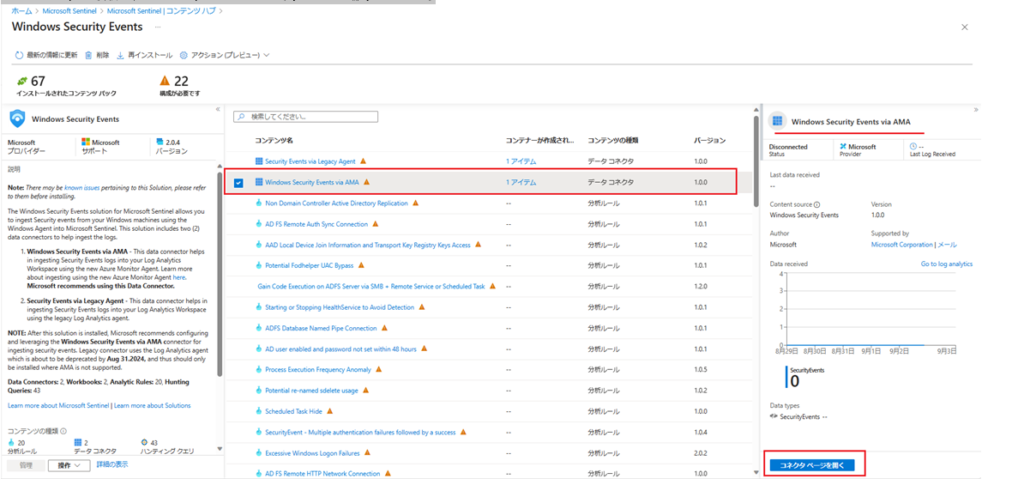The height and width of the screenshot is (479, 1024).
Task: Open ADFS Database Named Pipe Connection rule
Action: point(321,328)
